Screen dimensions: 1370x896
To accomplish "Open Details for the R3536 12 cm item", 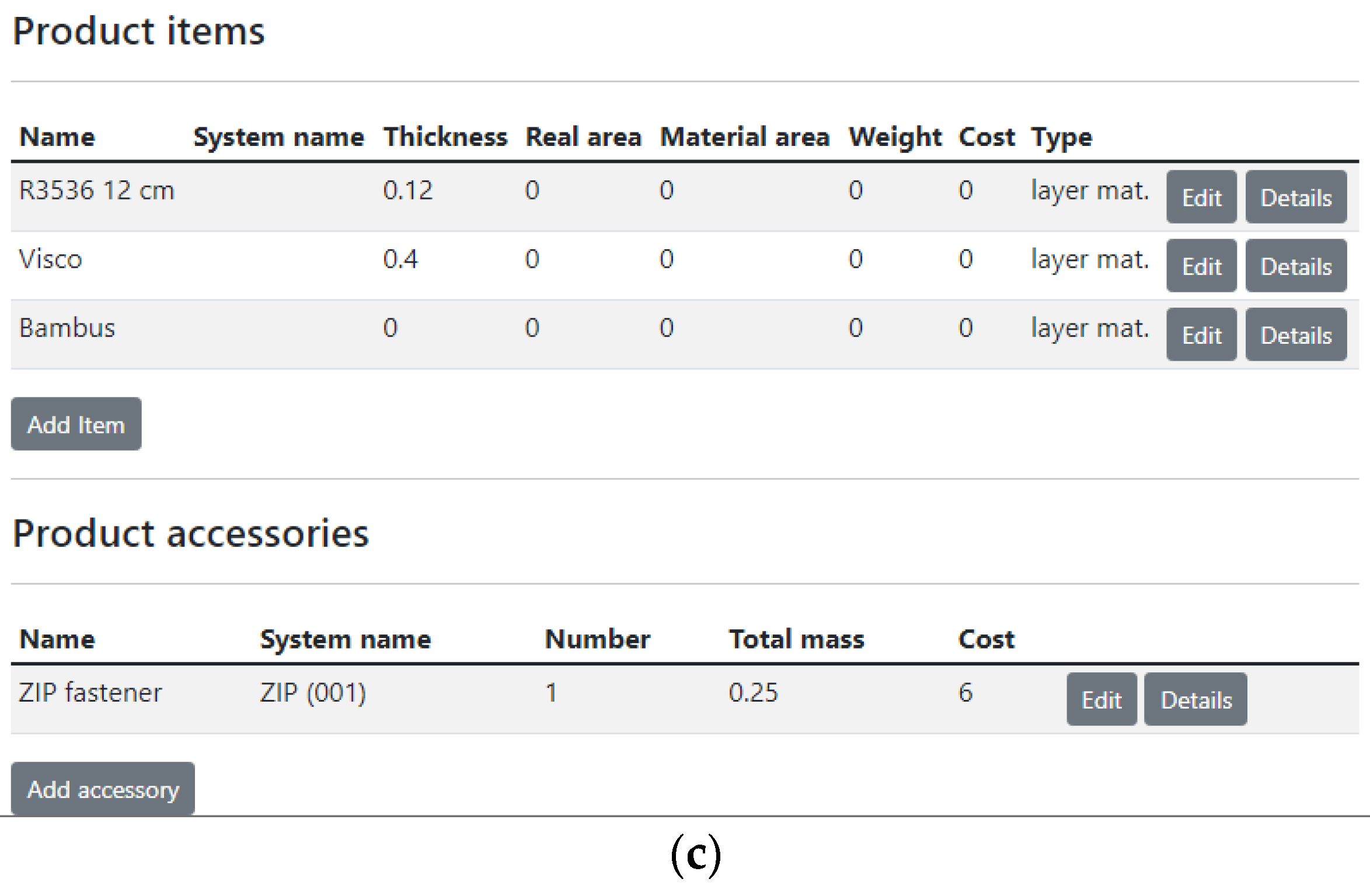I will (x=1295, y=197).
